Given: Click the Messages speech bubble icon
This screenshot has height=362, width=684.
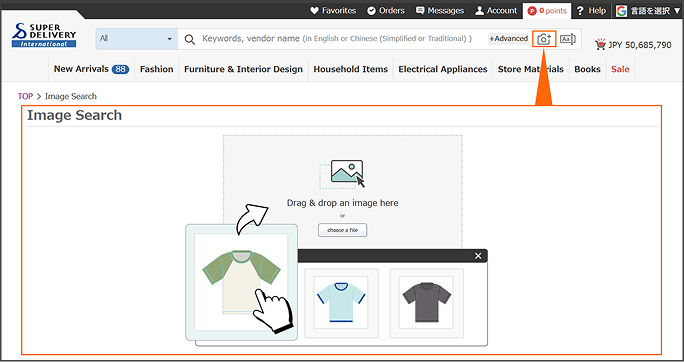Looking at the screenshot, I should point(420,10).
